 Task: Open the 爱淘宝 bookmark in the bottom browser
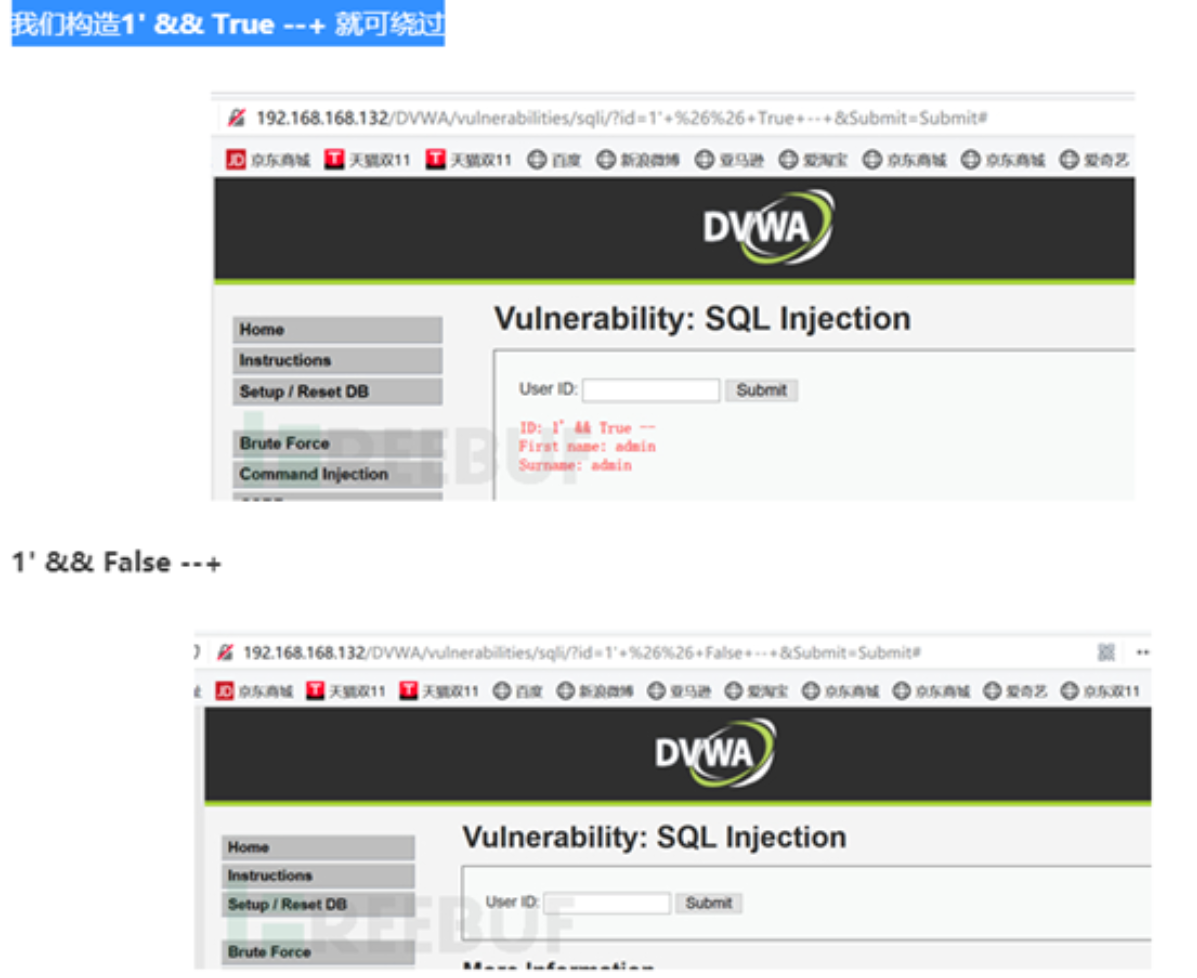click(757, 691)
